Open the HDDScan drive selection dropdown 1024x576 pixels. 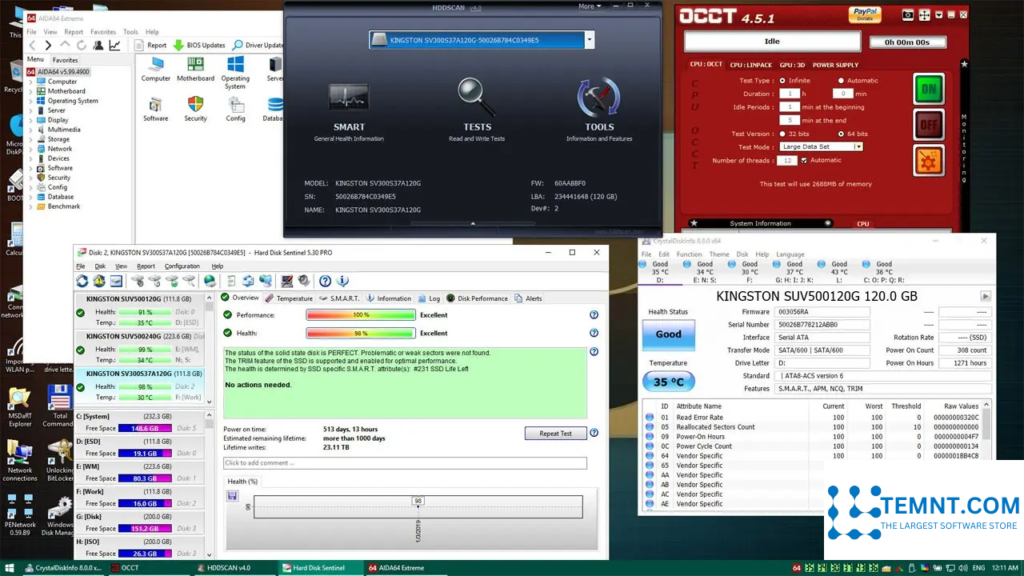click(x=589, y=40)
